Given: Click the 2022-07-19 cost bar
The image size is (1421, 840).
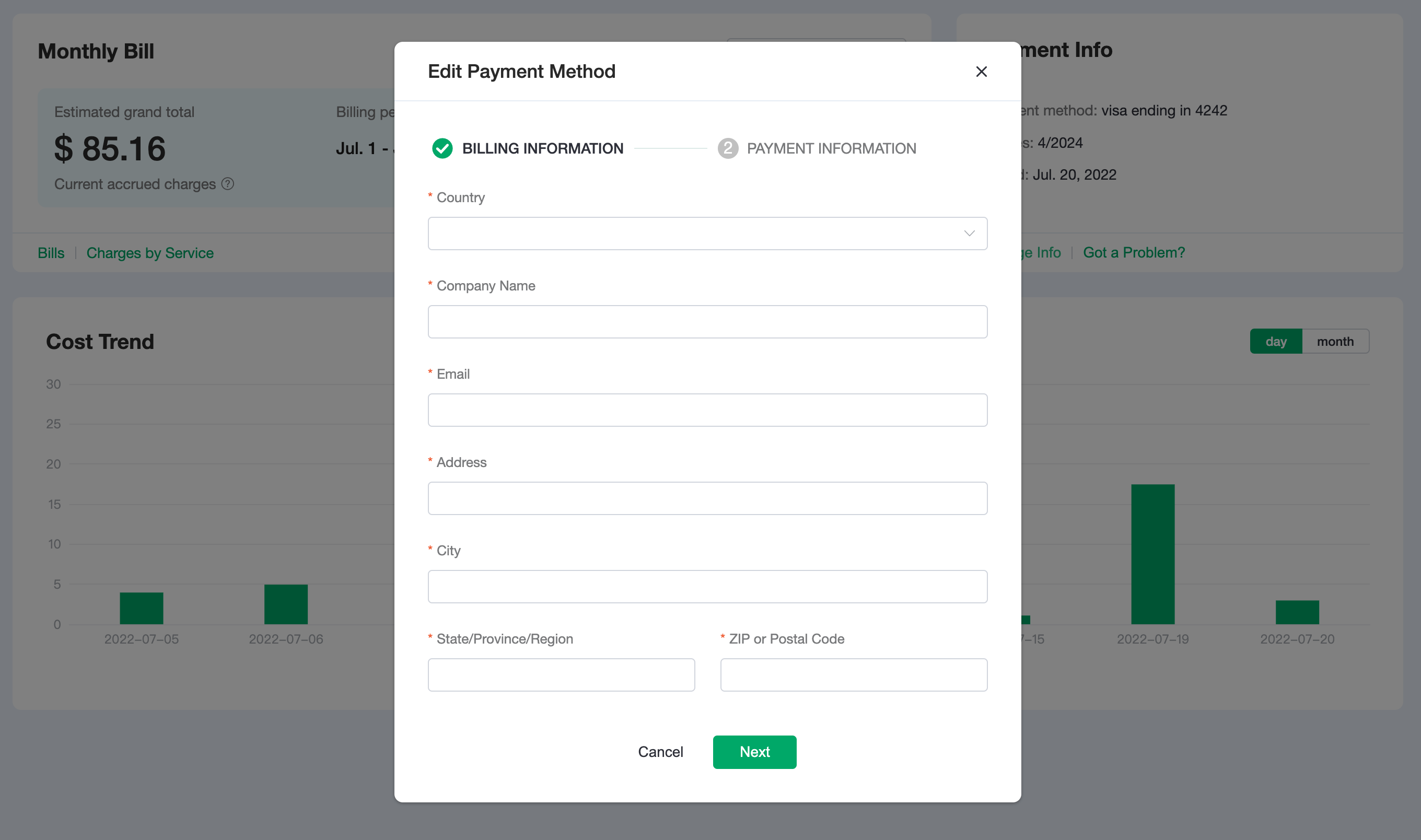Looking at the screenshot, I should click(1153, 554).
